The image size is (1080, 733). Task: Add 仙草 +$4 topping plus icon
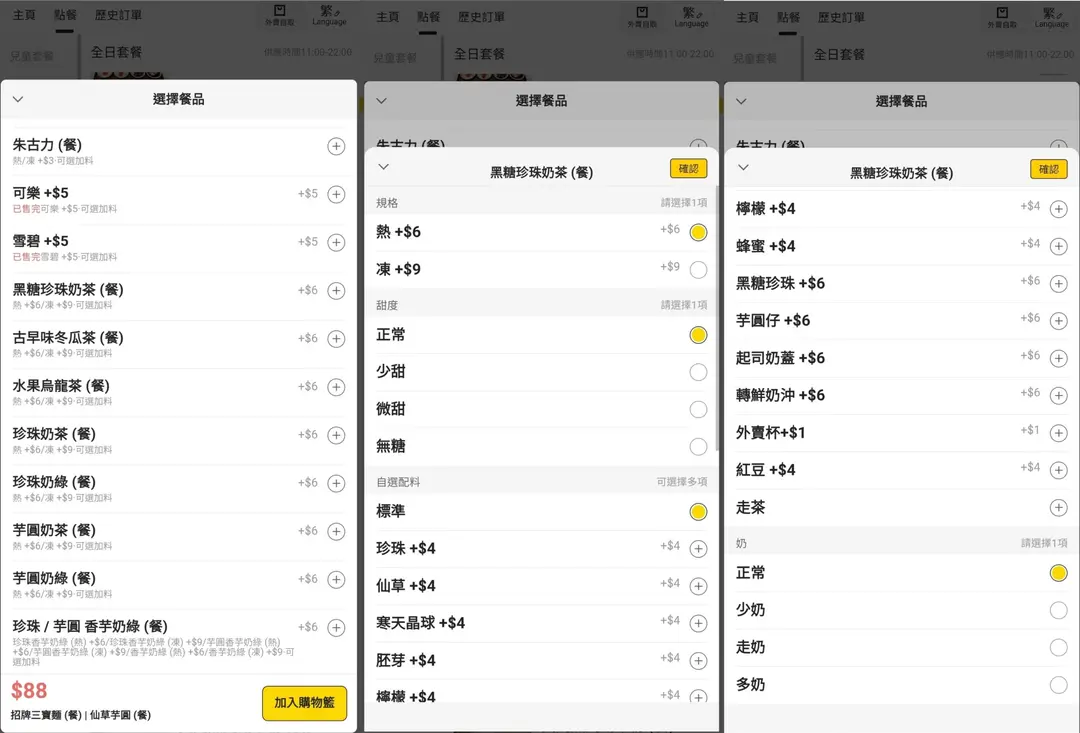tap(698, 586)
